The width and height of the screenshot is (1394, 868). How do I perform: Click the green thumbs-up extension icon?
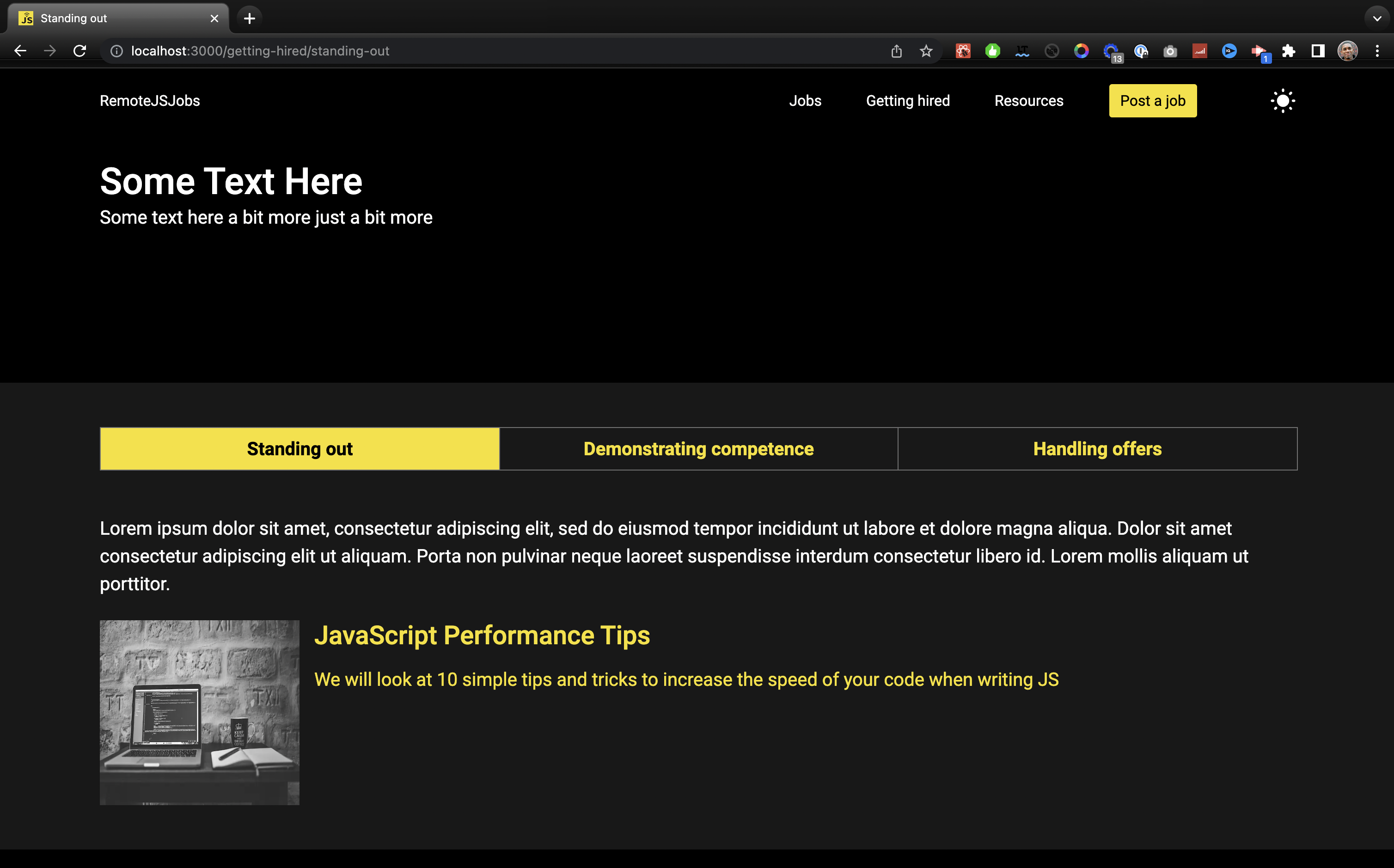pyautogui.click(x=992, y=51)
